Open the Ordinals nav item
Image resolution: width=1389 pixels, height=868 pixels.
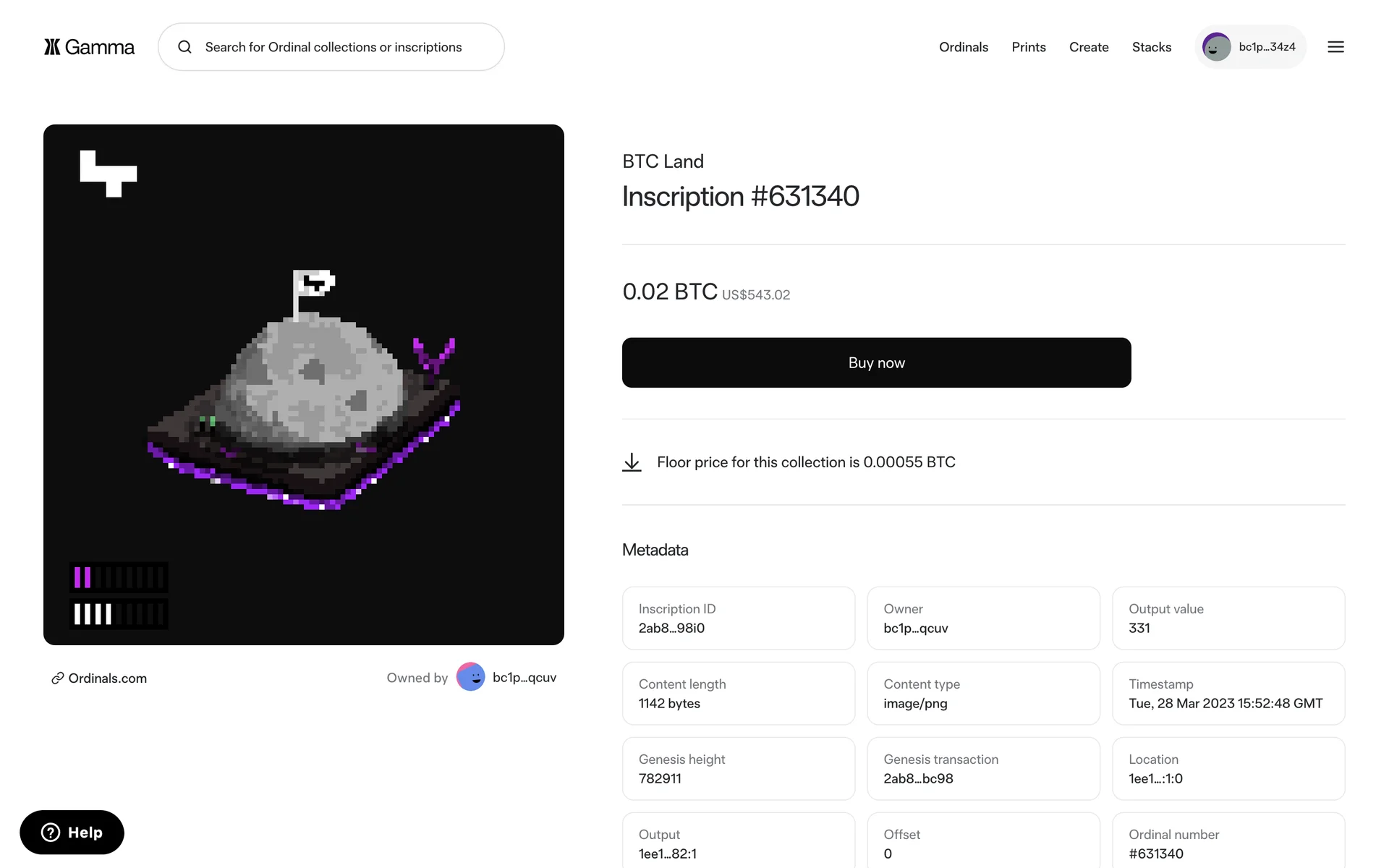(x=963, y=47)
